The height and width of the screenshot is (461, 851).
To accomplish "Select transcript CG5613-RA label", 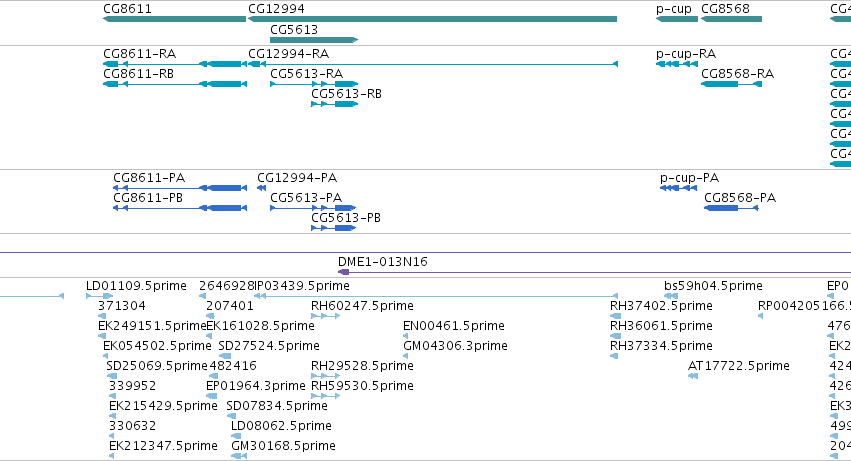I will click(307, 74).
